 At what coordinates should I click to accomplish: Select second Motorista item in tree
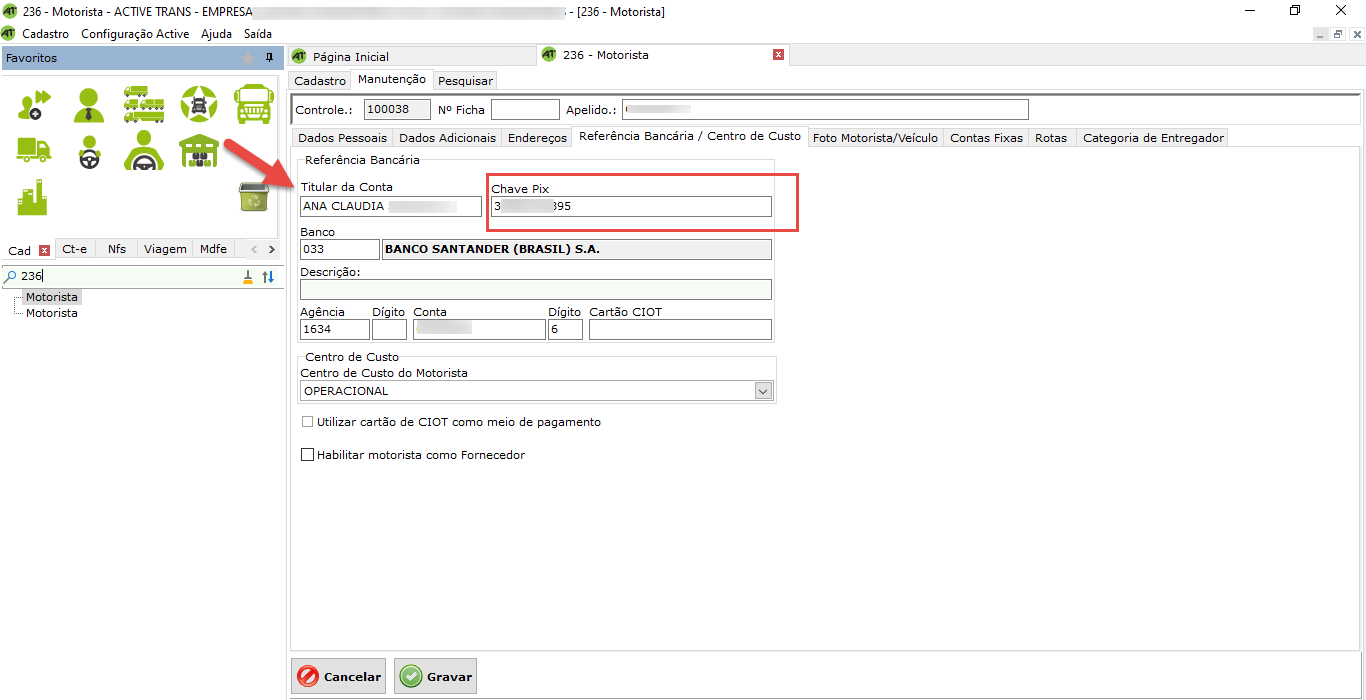click(52, 313)
